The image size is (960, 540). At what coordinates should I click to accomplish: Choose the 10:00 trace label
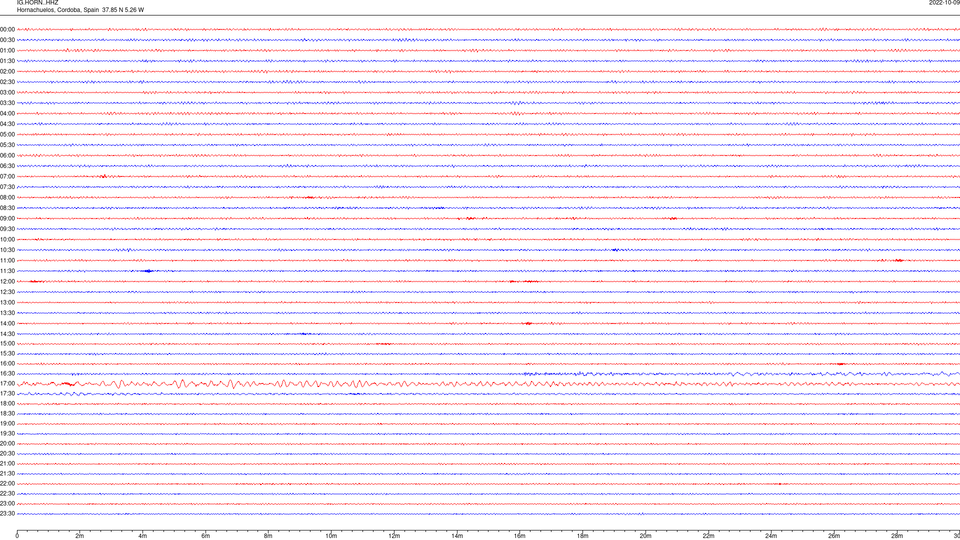(x=7, y=239)
